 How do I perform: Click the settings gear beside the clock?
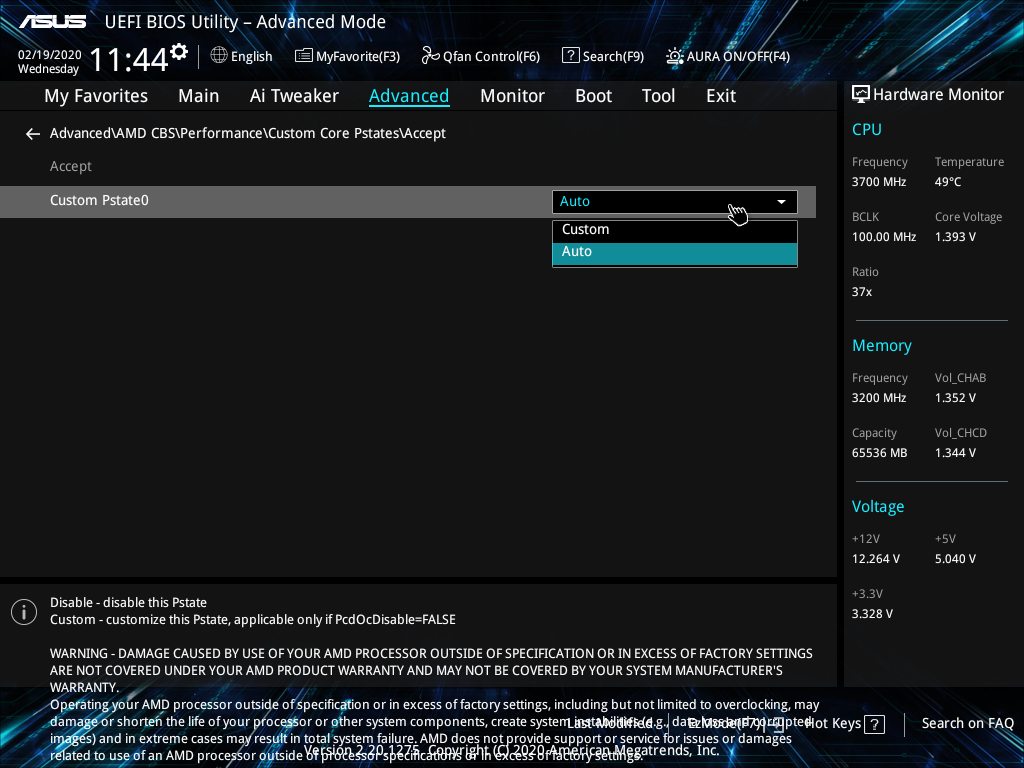[179, 51]
